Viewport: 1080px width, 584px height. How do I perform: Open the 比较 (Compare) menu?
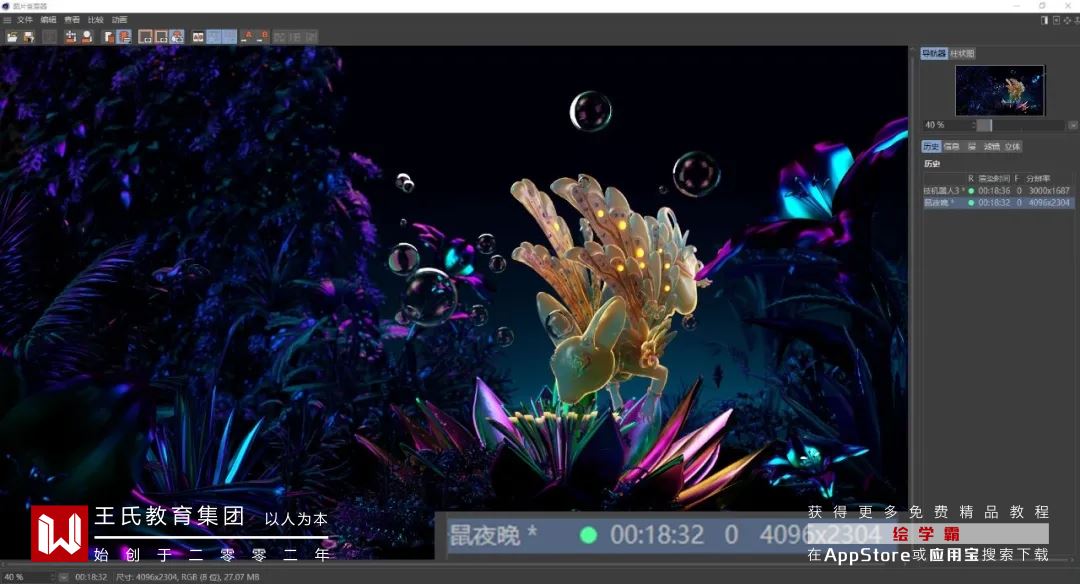[x=95, y=20]
